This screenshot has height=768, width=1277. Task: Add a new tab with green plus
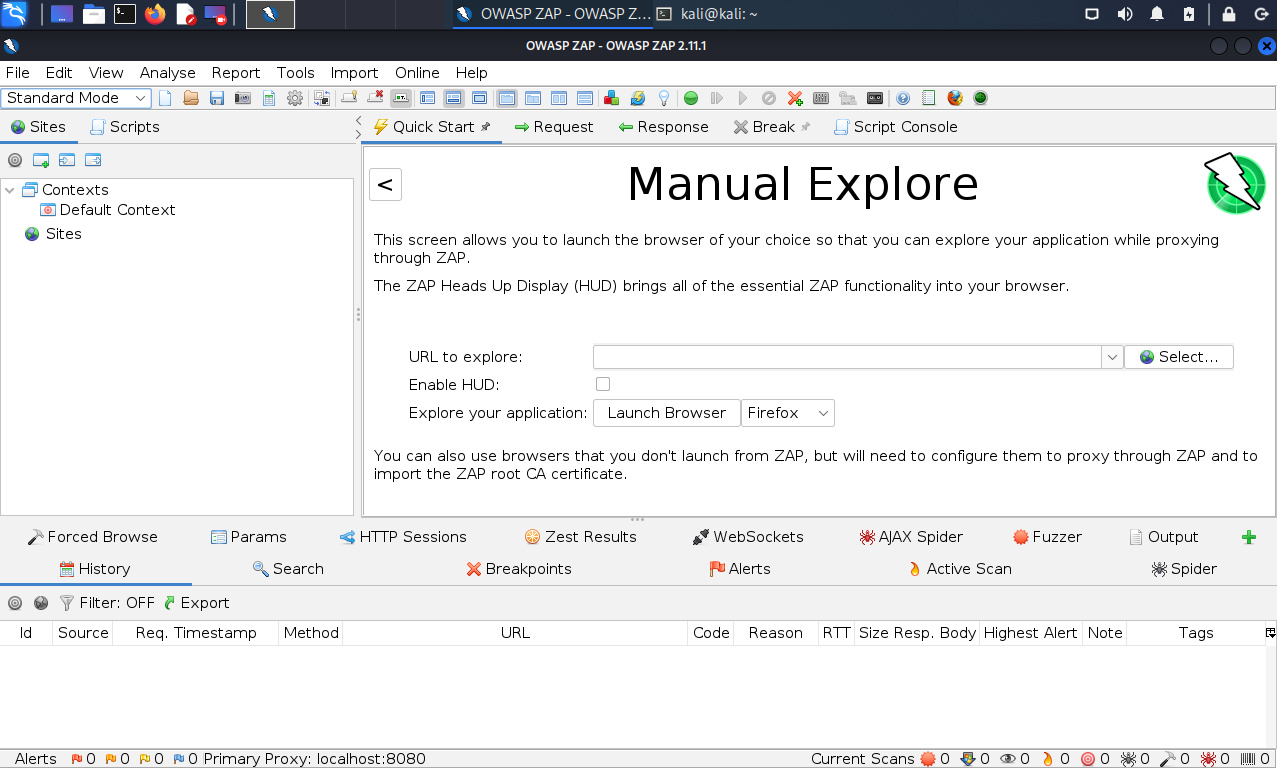coord(1248,537)
